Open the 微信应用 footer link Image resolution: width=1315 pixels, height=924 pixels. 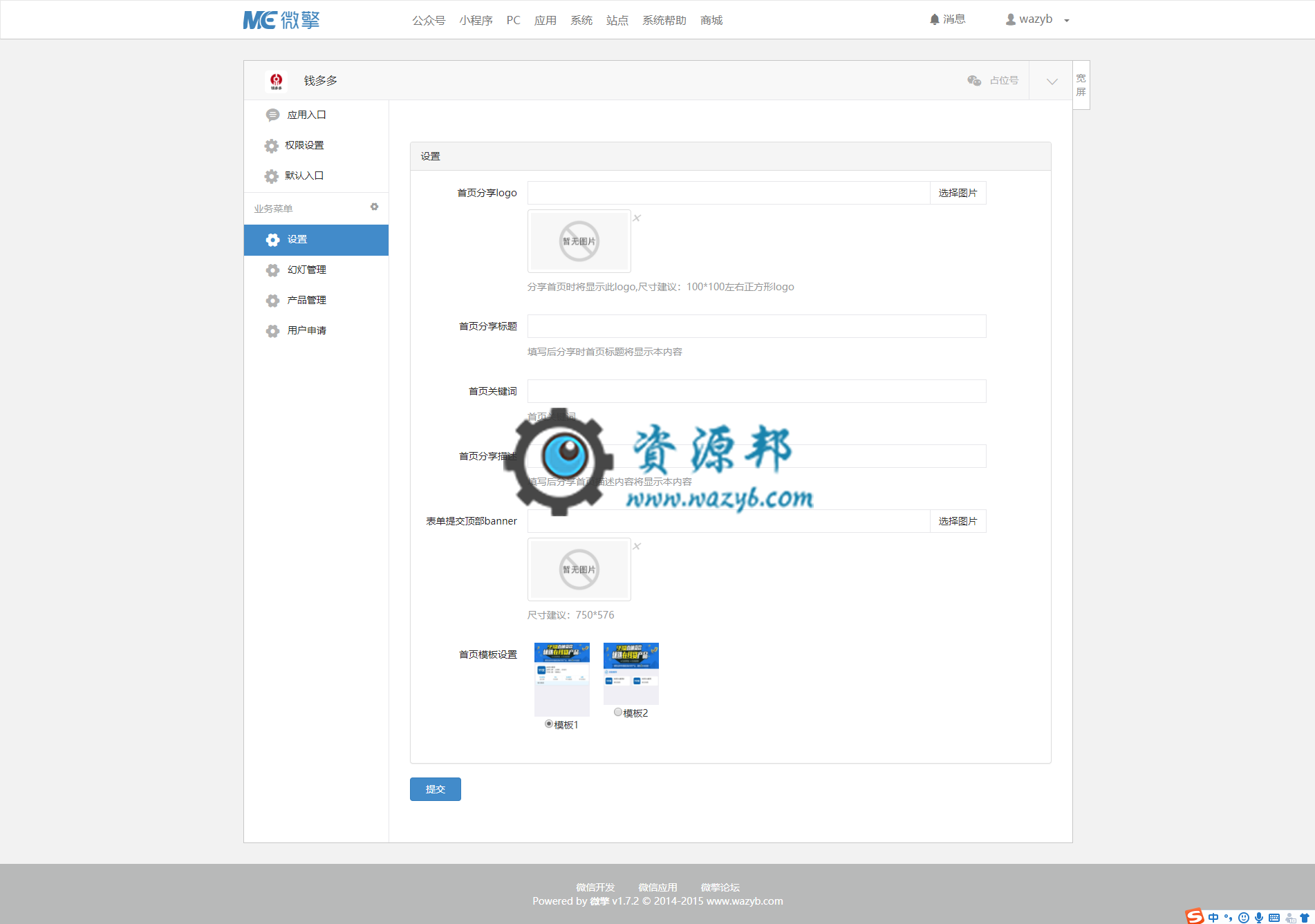[657, 887]
